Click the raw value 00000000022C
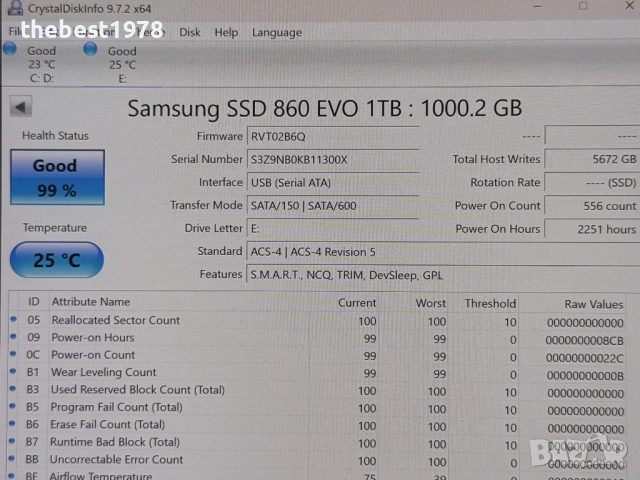This screenshot has height=480, width=640. point(584,358)
